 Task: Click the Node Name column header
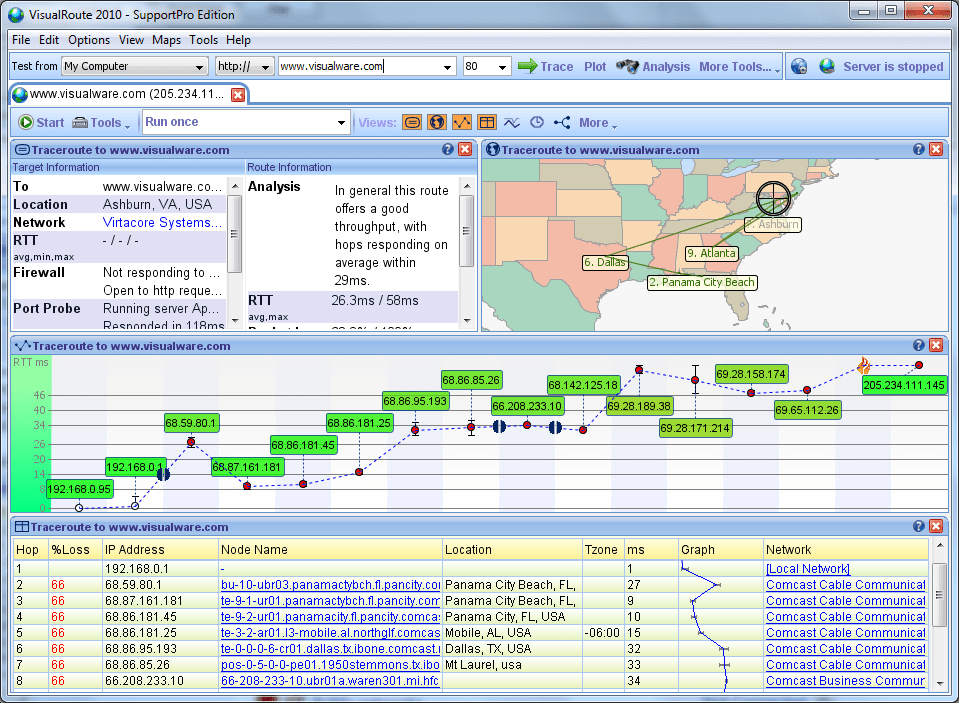tap(330, 549)
